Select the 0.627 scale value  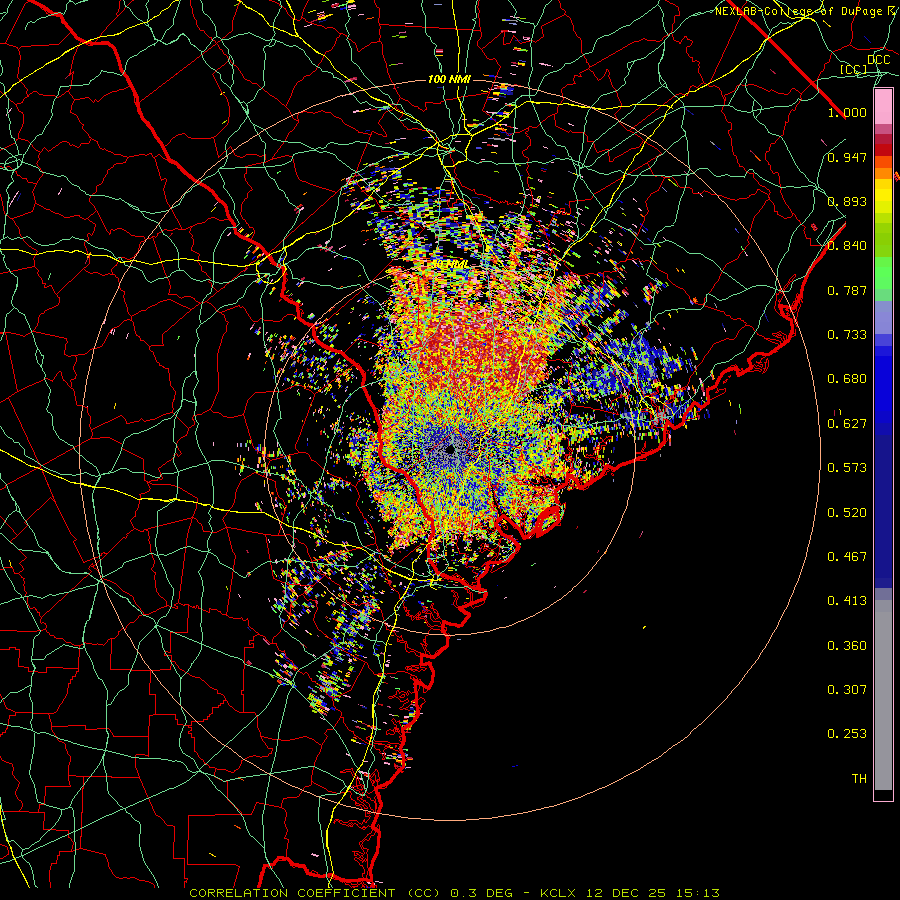[847, 424]
